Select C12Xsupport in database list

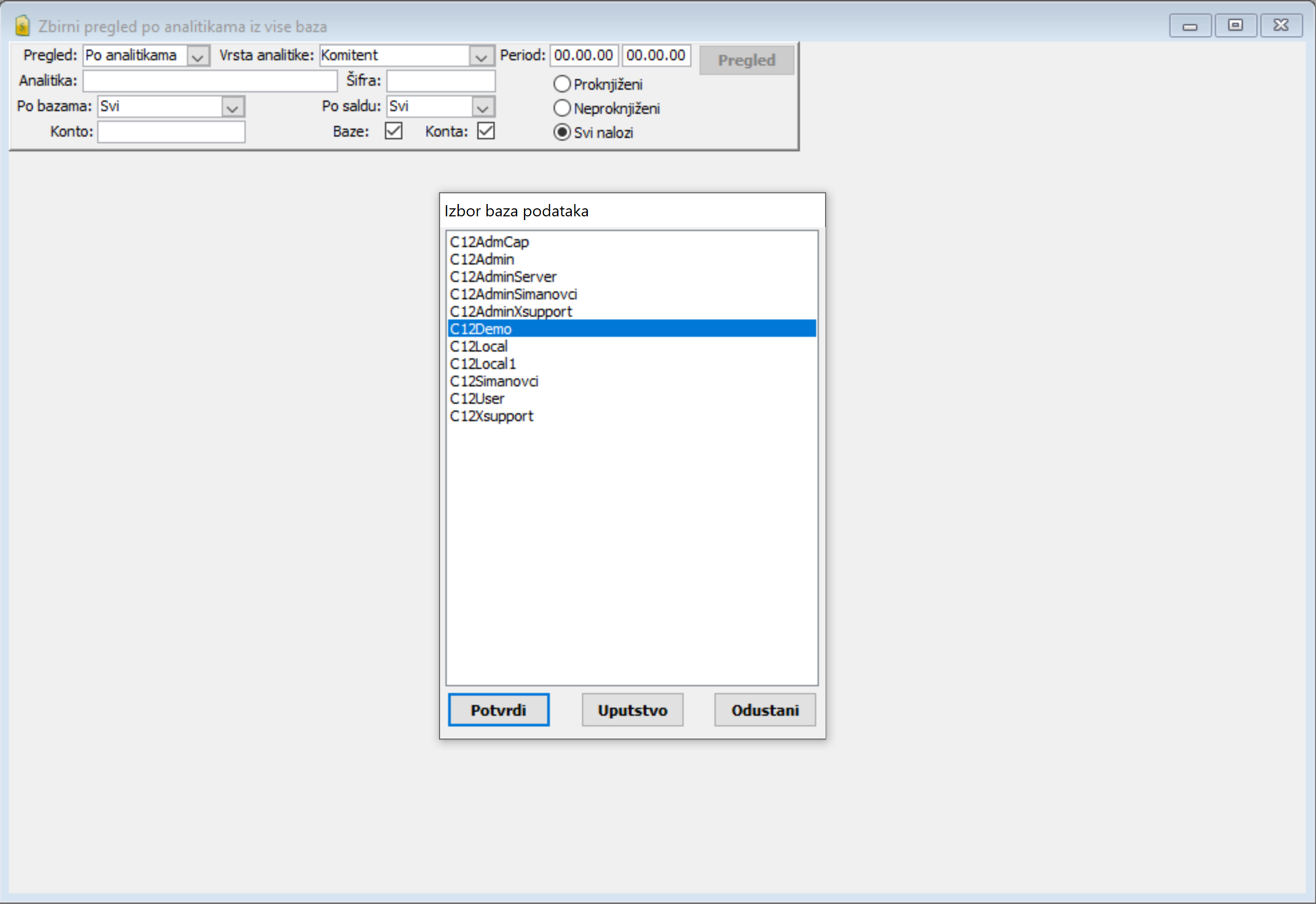point(632,416)
